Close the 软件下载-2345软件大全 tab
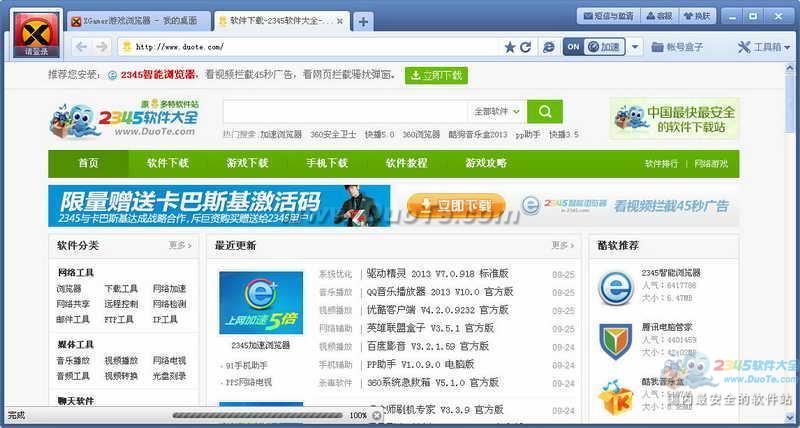 pyautogui.click(x=340, y=21)
